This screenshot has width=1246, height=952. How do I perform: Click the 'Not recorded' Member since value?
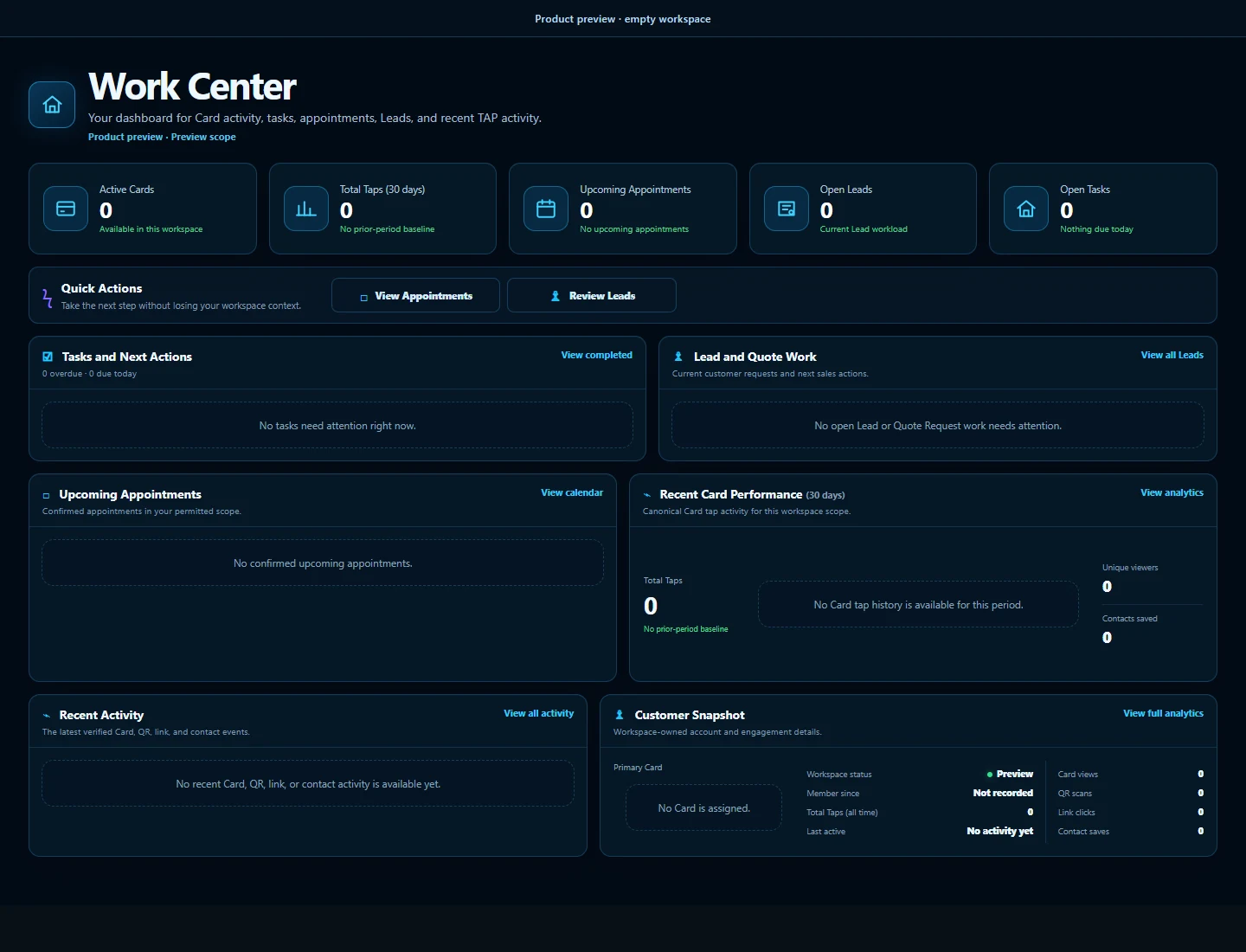point(1003,793)
